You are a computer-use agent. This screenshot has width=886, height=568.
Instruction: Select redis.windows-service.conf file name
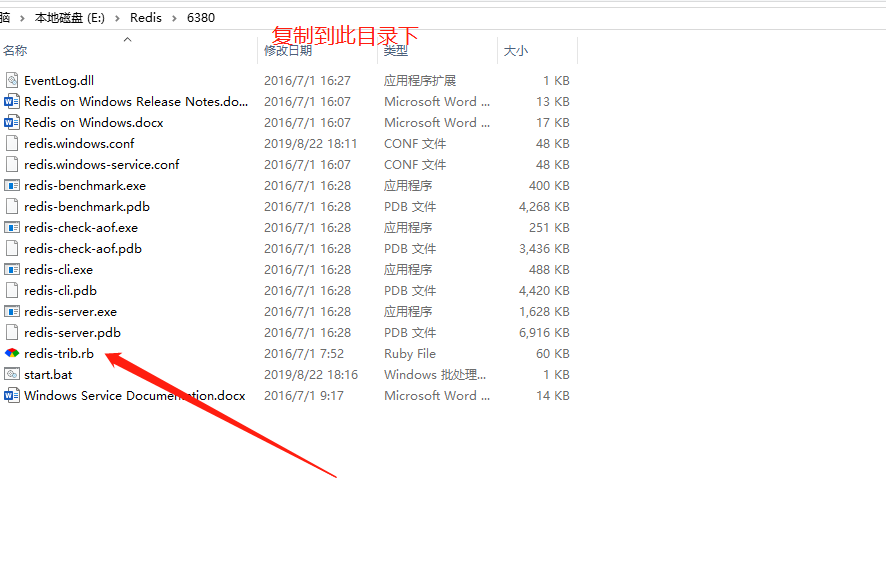(x=101, y=164)
